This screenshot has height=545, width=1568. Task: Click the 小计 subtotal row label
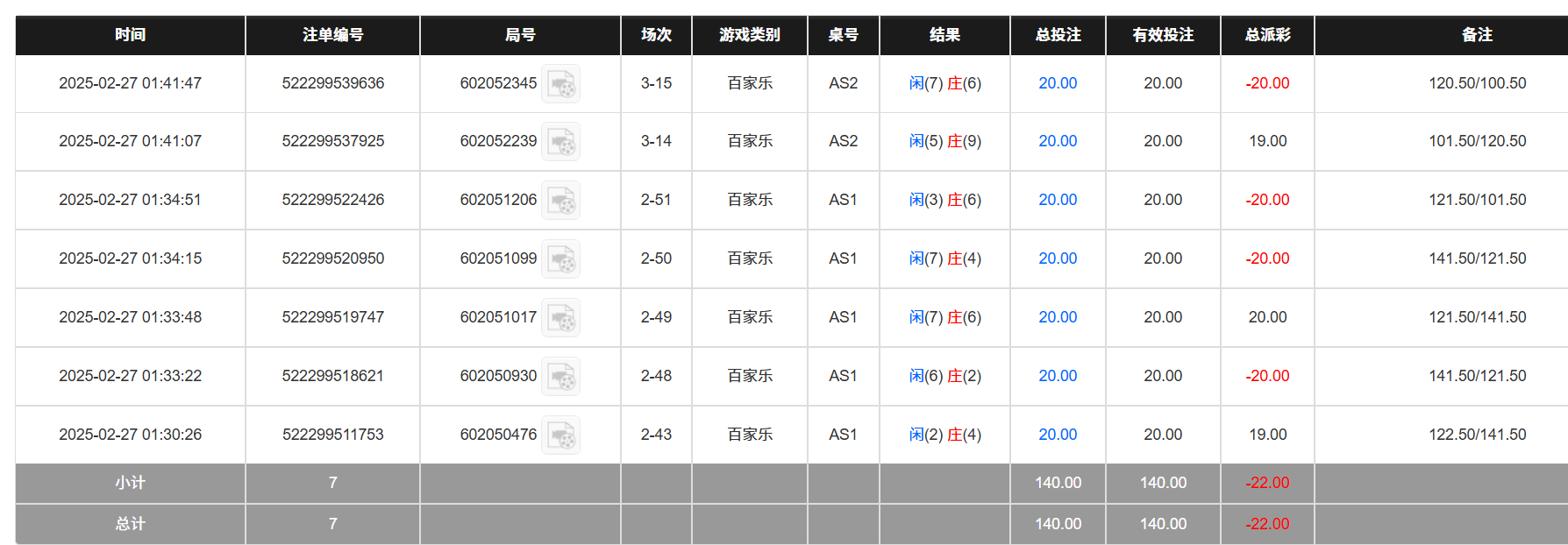[x=130, y=483]
